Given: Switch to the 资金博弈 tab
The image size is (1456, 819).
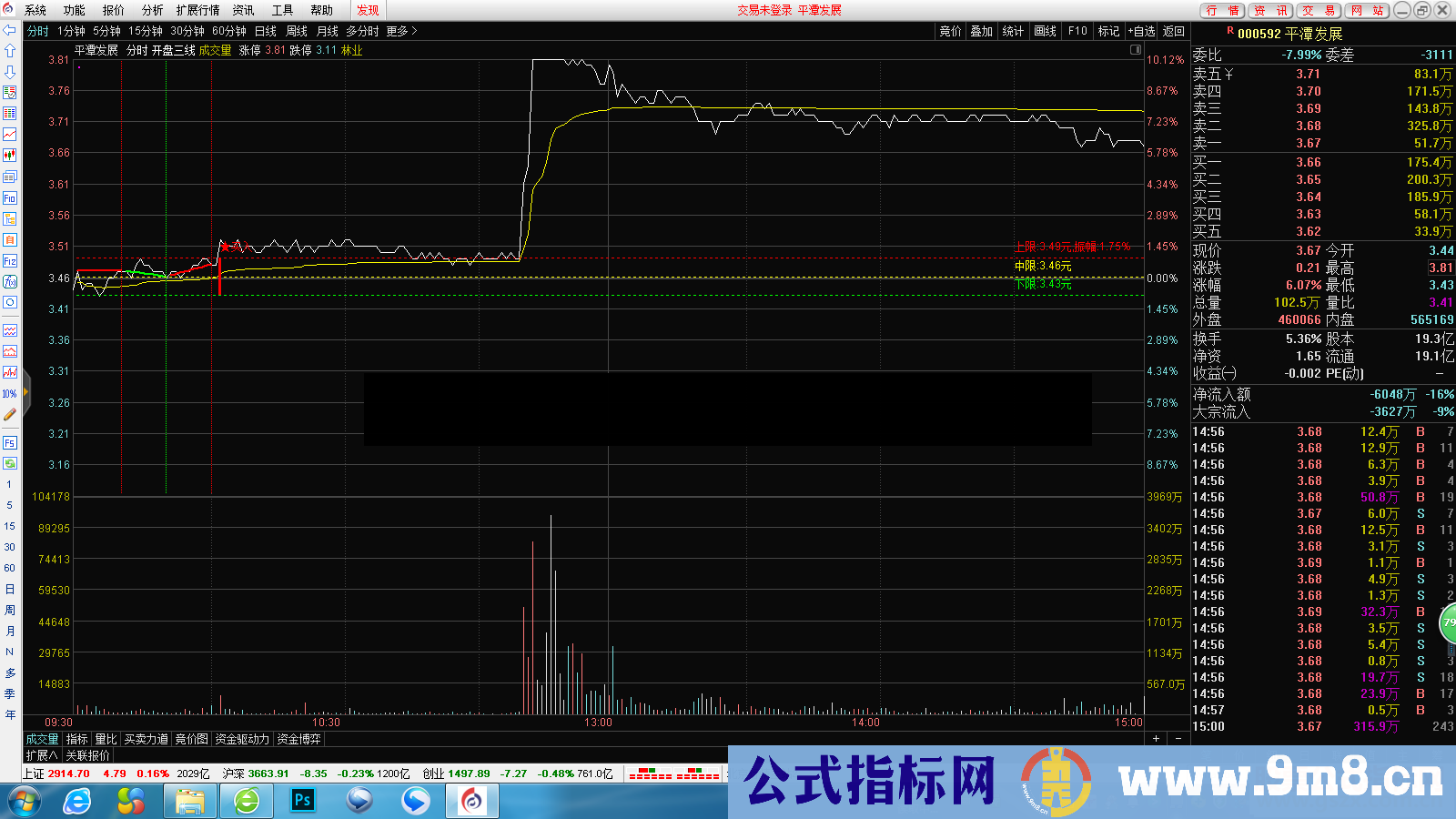Looking at the screenshot, I should point(298,739).
